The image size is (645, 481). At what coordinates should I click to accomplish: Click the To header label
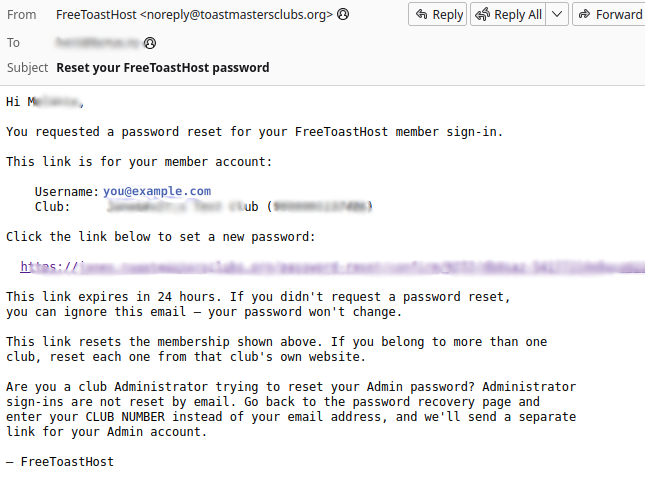point(13,43)
